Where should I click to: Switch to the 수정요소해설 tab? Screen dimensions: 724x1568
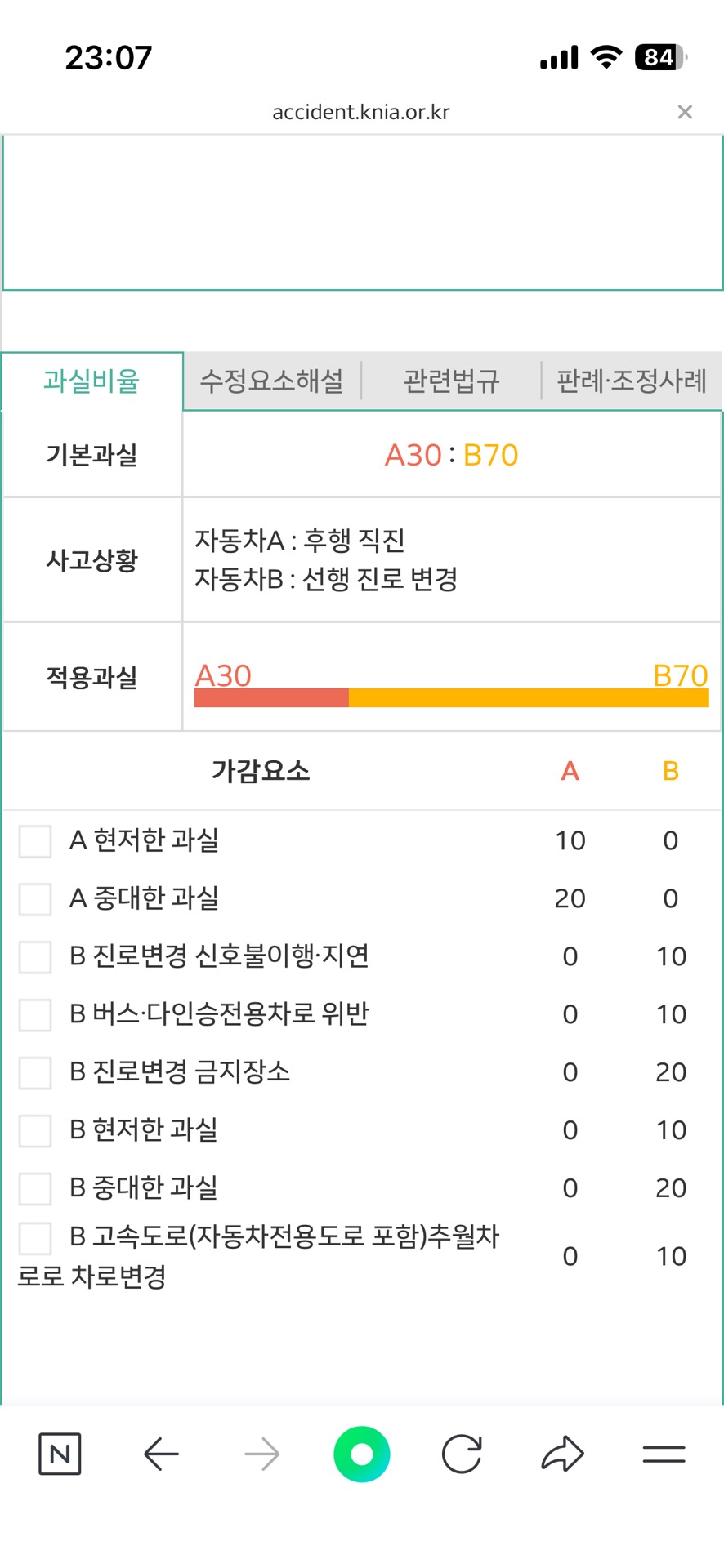point(272,381)
